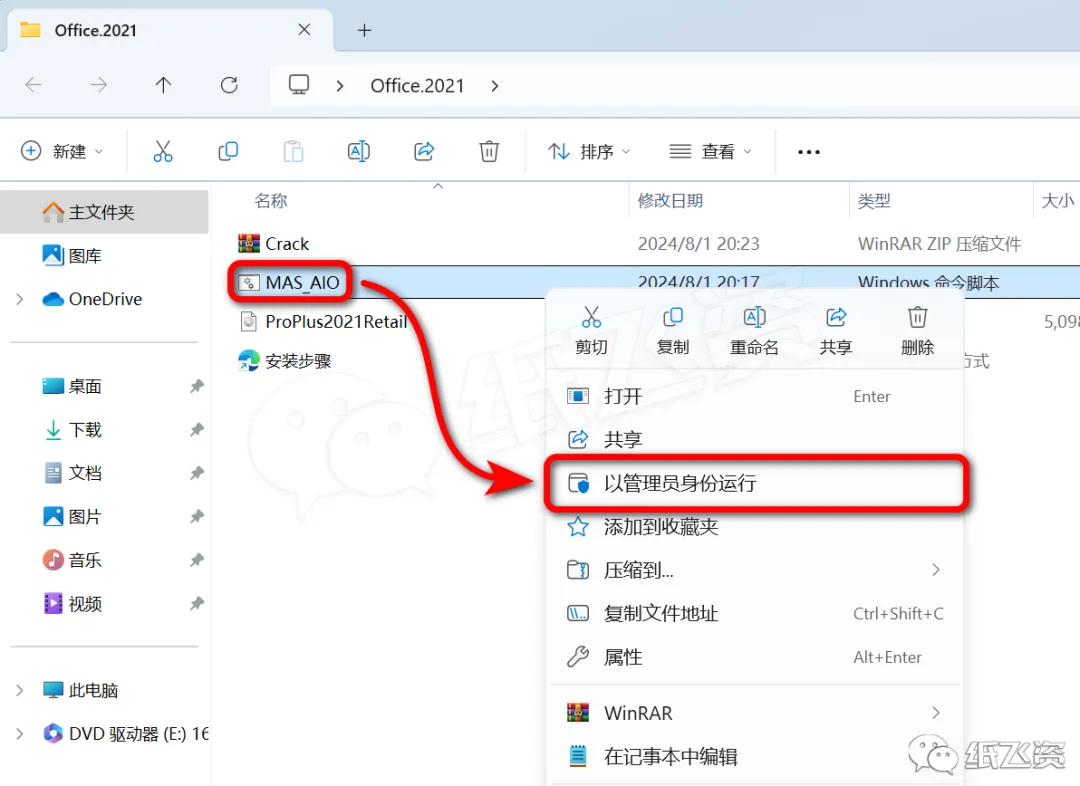This screenshot has height=786, width=1080.
Task: Select the 安装步骤 file
Action: 284,361
